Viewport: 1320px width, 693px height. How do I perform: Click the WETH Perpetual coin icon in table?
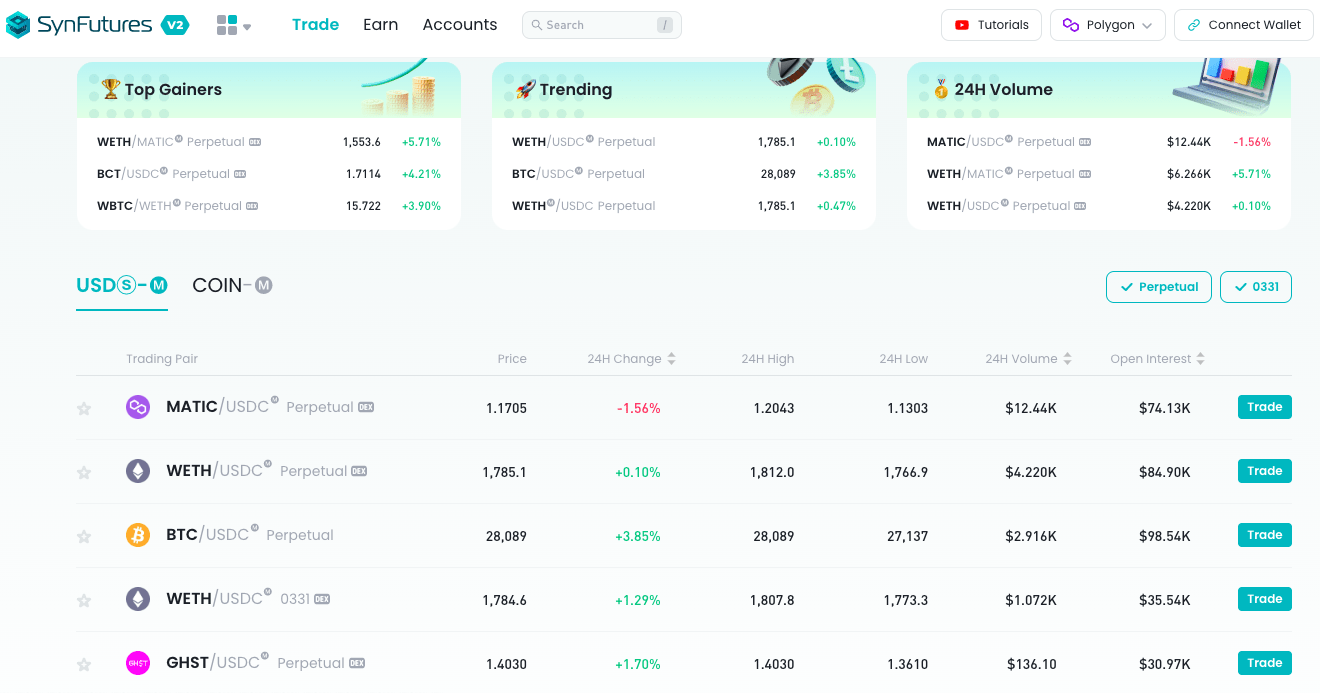(138, 471)
